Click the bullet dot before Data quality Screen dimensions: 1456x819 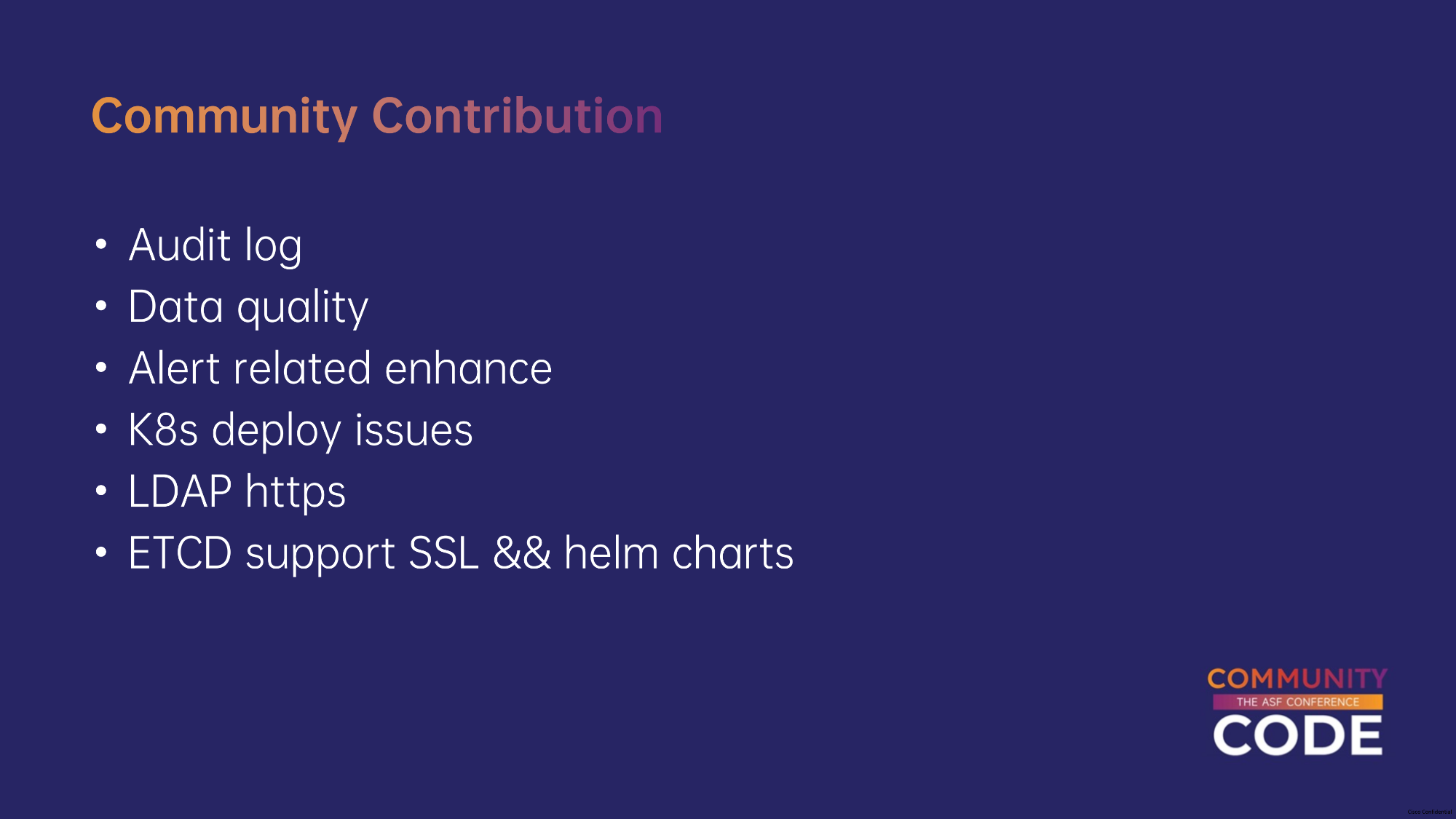pos(101,306)
